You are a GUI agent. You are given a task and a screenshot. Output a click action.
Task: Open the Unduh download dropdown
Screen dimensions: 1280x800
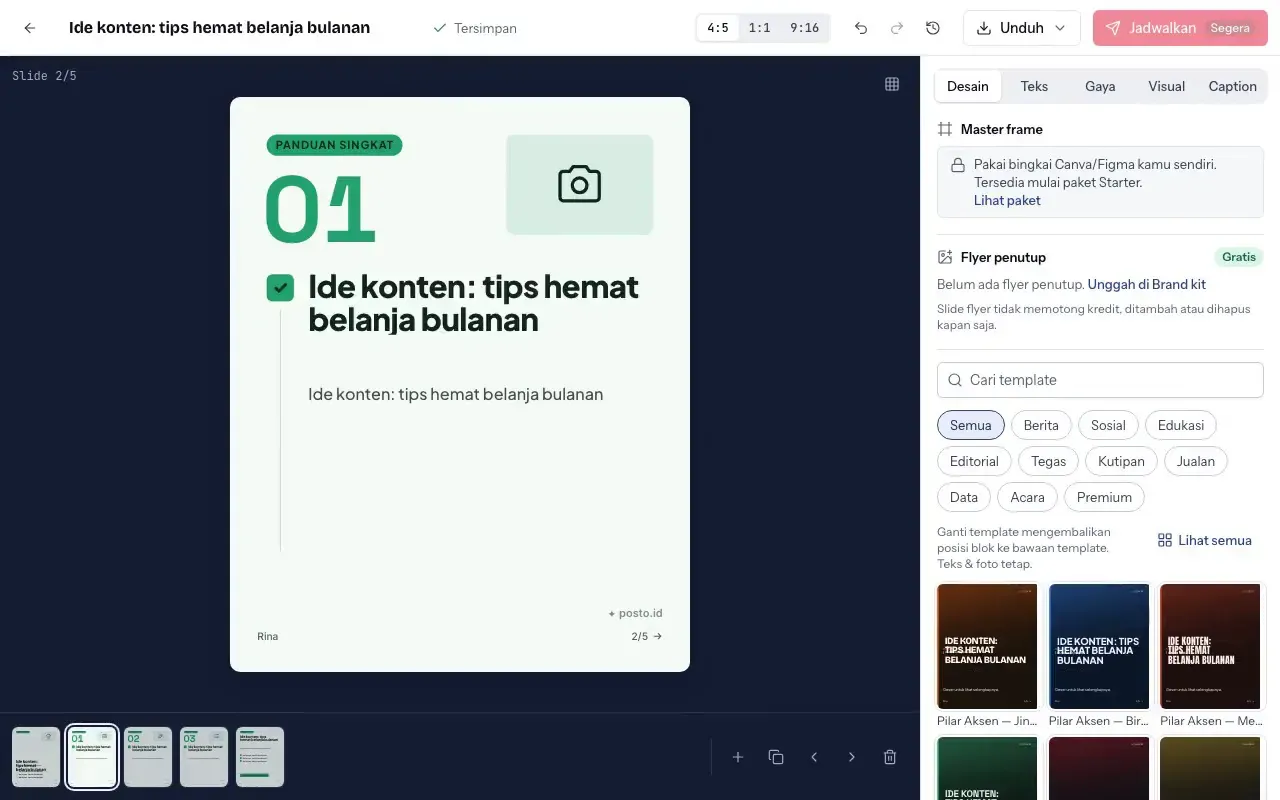tap(1022, 28)
